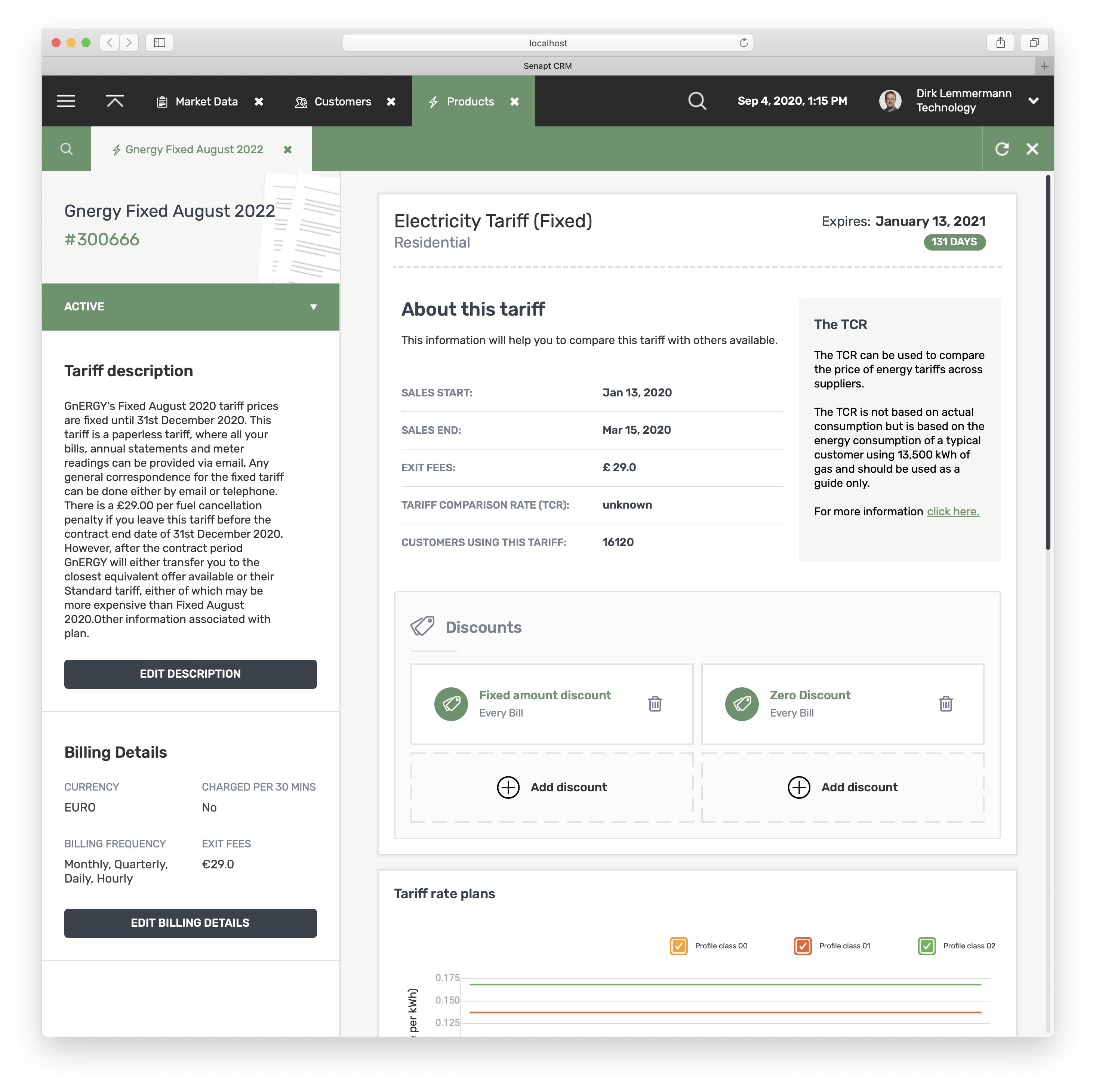Viewport: 1096px width, 1092px height.
Task: Open the hamburger menu in the navigation bar
Action: pos(66,102)
